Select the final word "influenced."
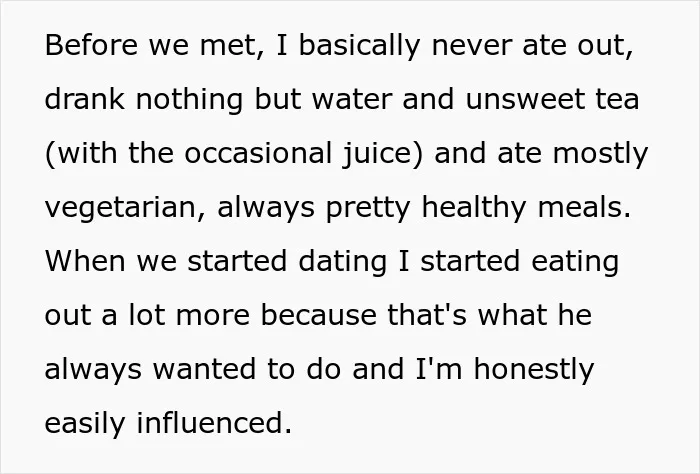700x474 pixels. click(x=214, y=423)
